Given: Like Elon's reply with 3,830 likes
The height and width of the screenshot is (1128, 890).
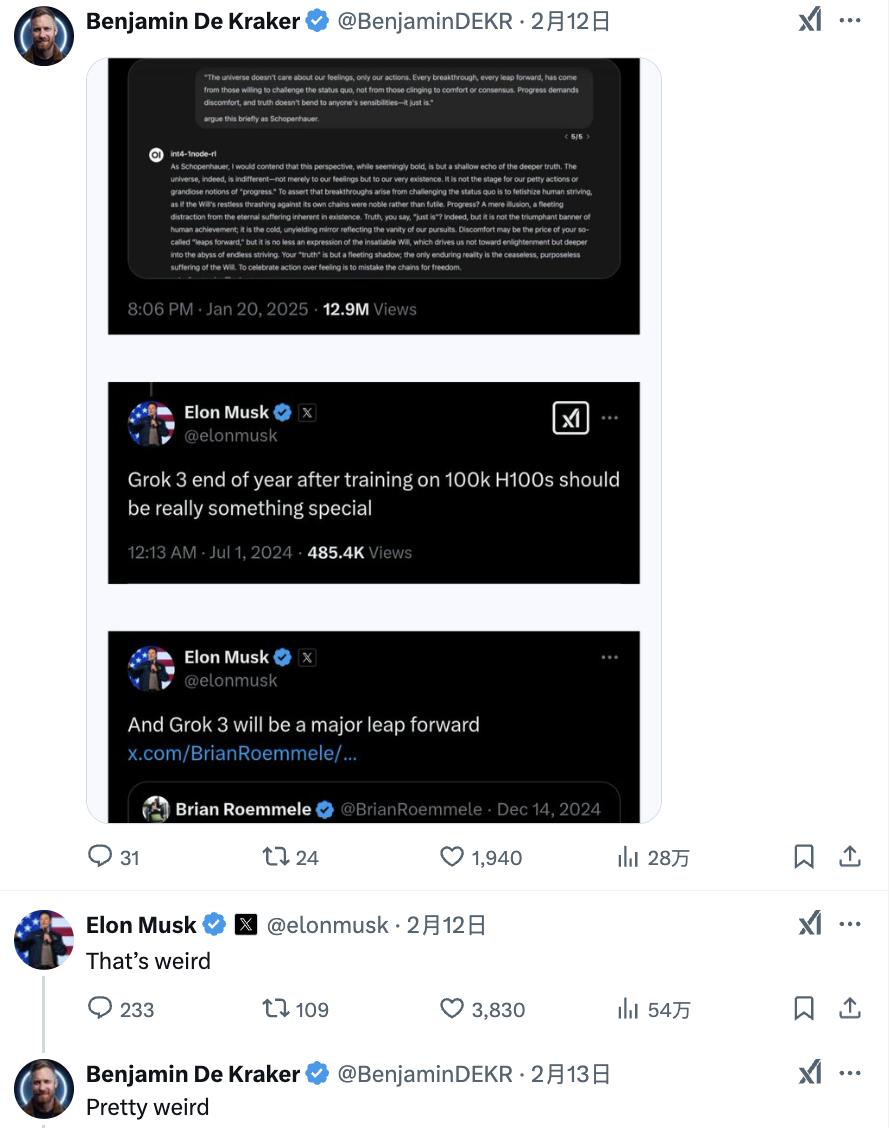Looking at the screenshot, I should pos(452,1009).
